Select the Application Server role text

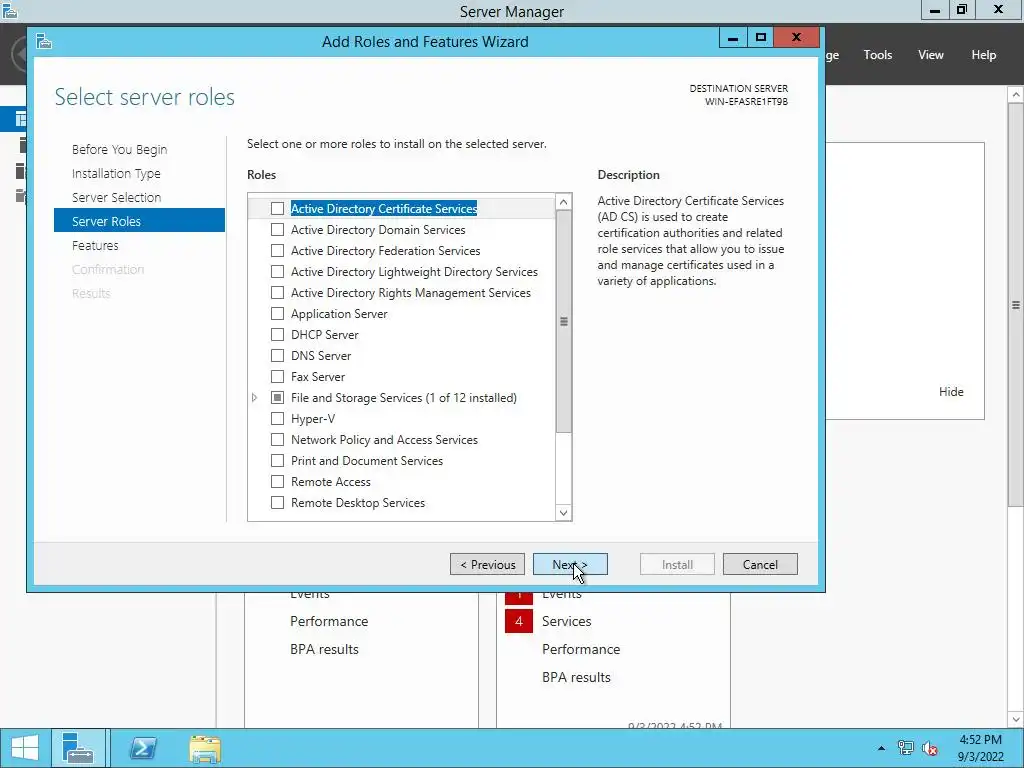339,313
